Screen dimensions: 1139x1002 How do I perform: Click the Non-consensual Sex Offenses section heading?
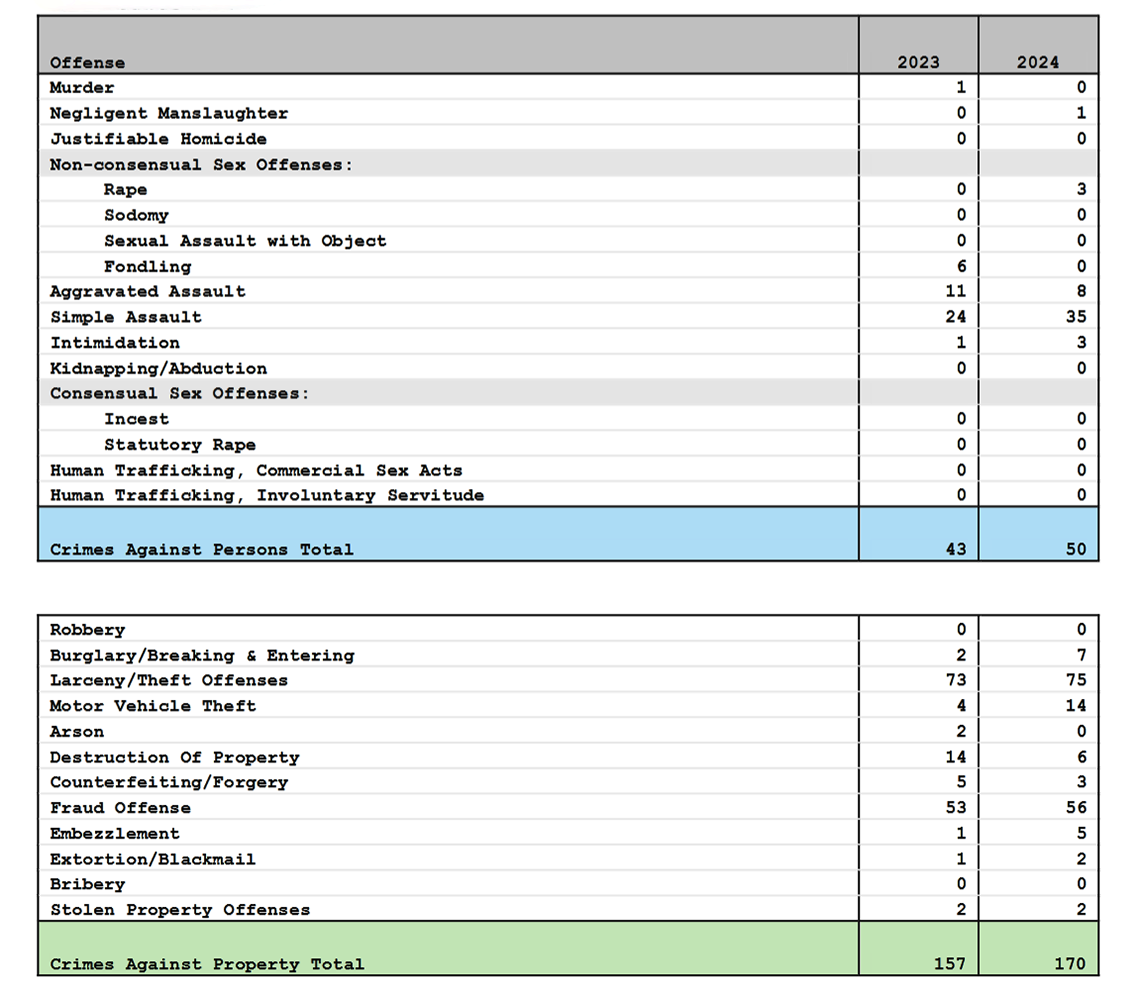[201, 165]
